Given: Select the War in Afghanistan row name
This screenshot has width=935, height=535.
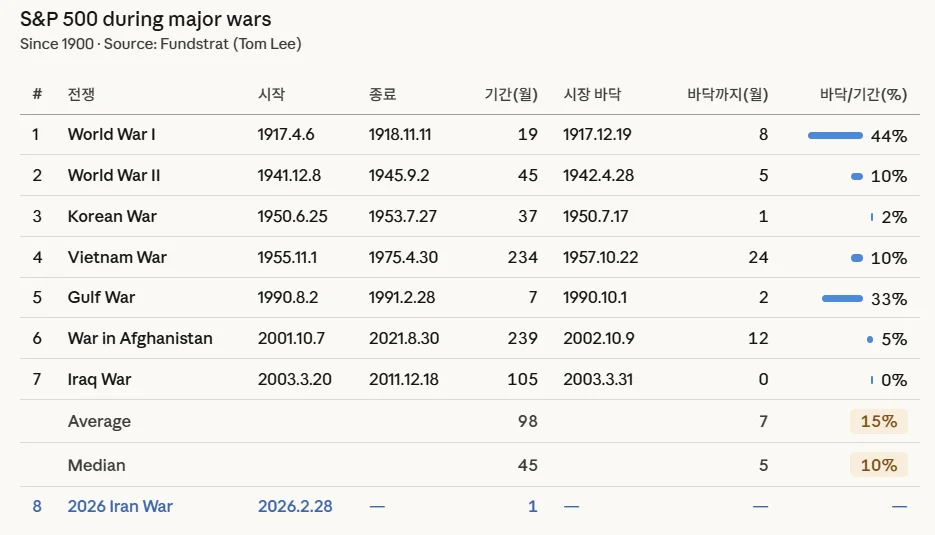Looking at the screenshot, I should (x=140, y=338).
